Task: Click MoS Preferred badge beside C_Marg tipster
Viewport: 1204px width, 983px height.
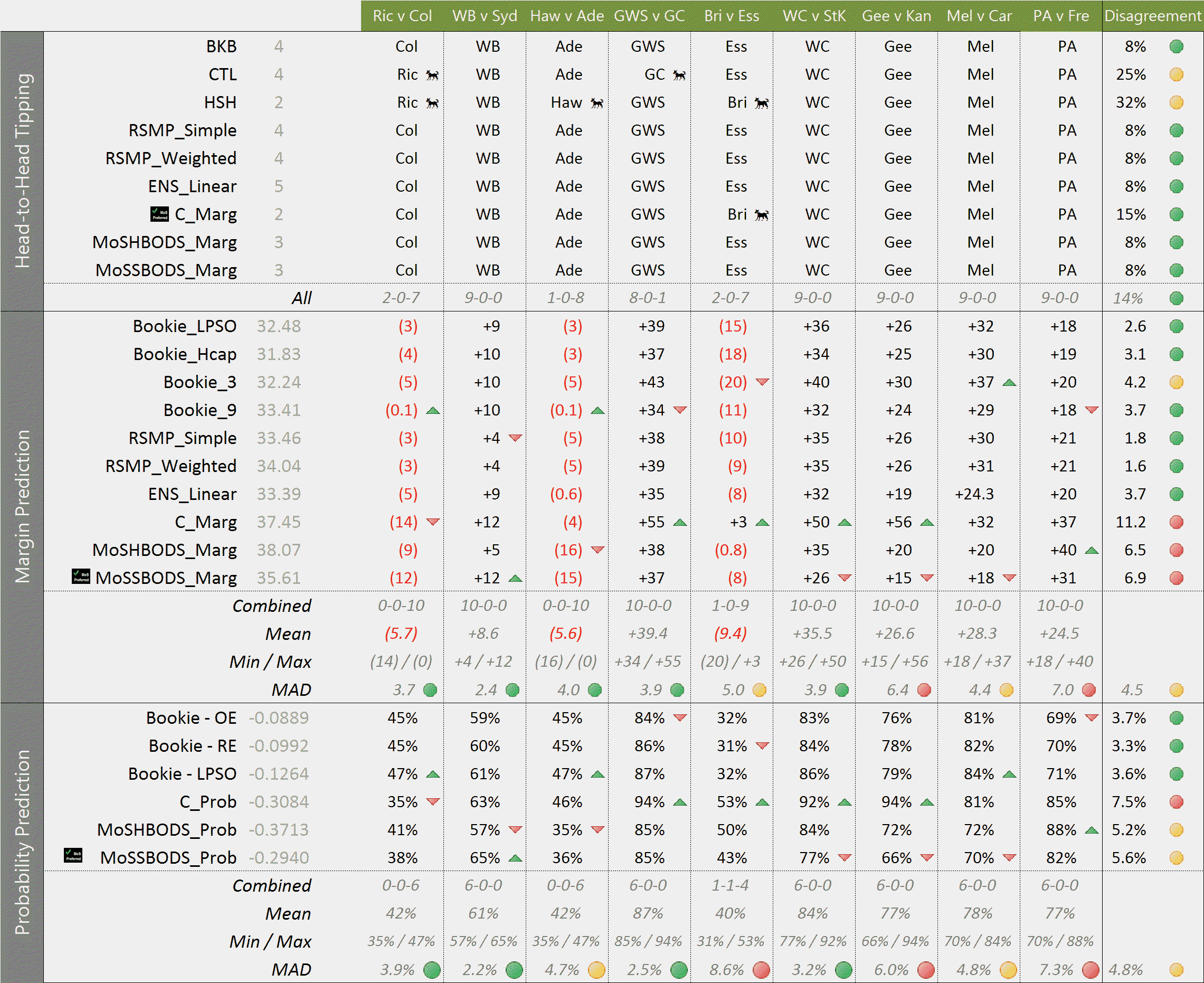Action: pyautogui.click(x=159, y=214)
